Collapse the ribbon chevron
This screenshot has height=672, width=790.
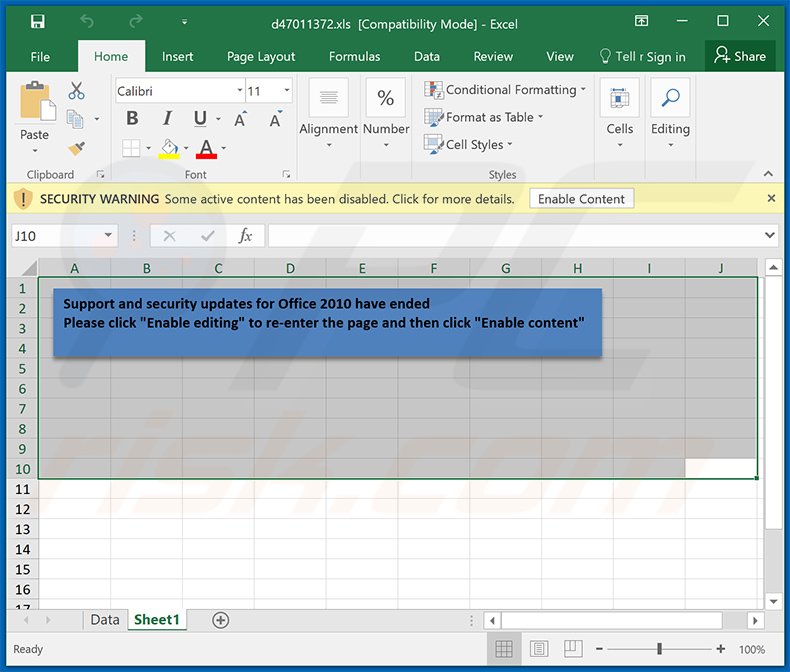point(768,174)
